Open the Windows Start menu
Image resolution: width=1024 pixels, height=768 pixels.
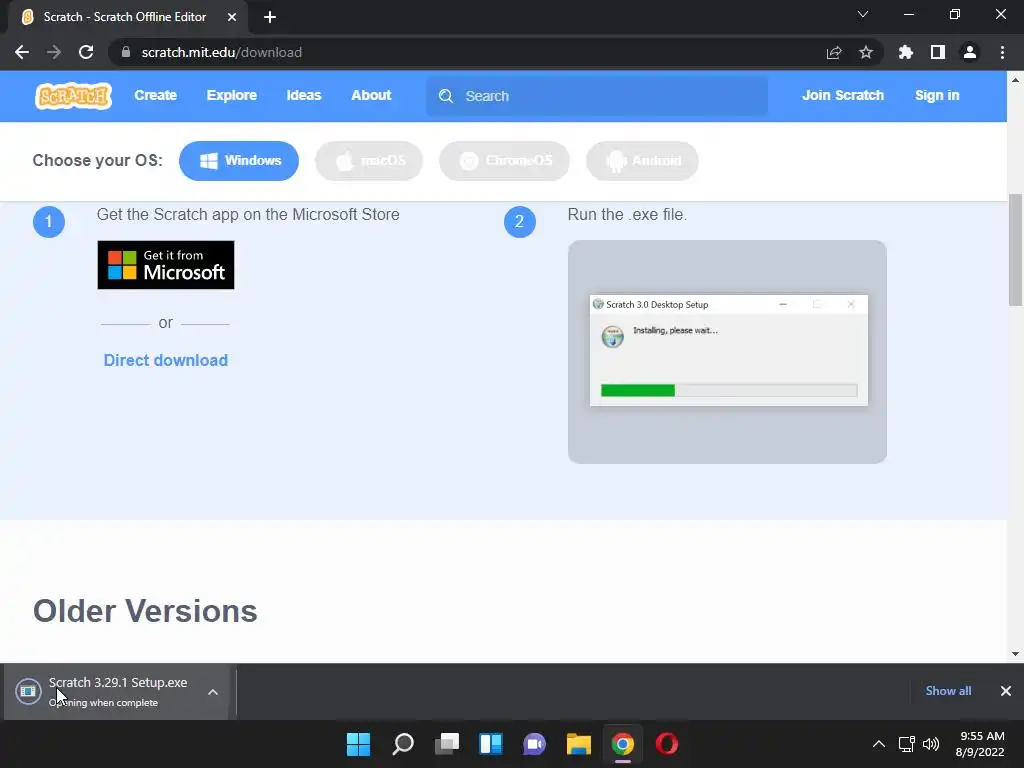(x=359, y=744)
